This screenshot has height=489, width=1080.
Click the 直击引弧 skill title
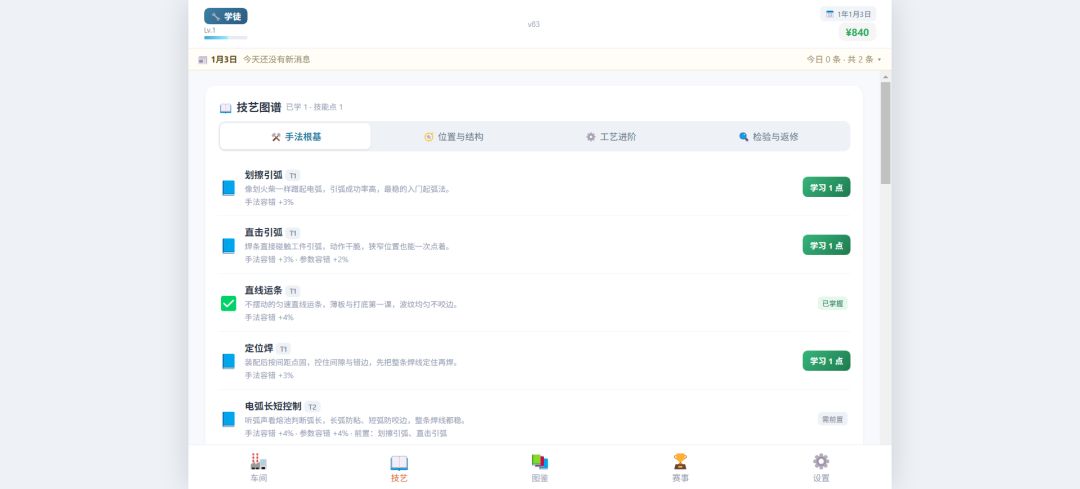pos(263,232)
